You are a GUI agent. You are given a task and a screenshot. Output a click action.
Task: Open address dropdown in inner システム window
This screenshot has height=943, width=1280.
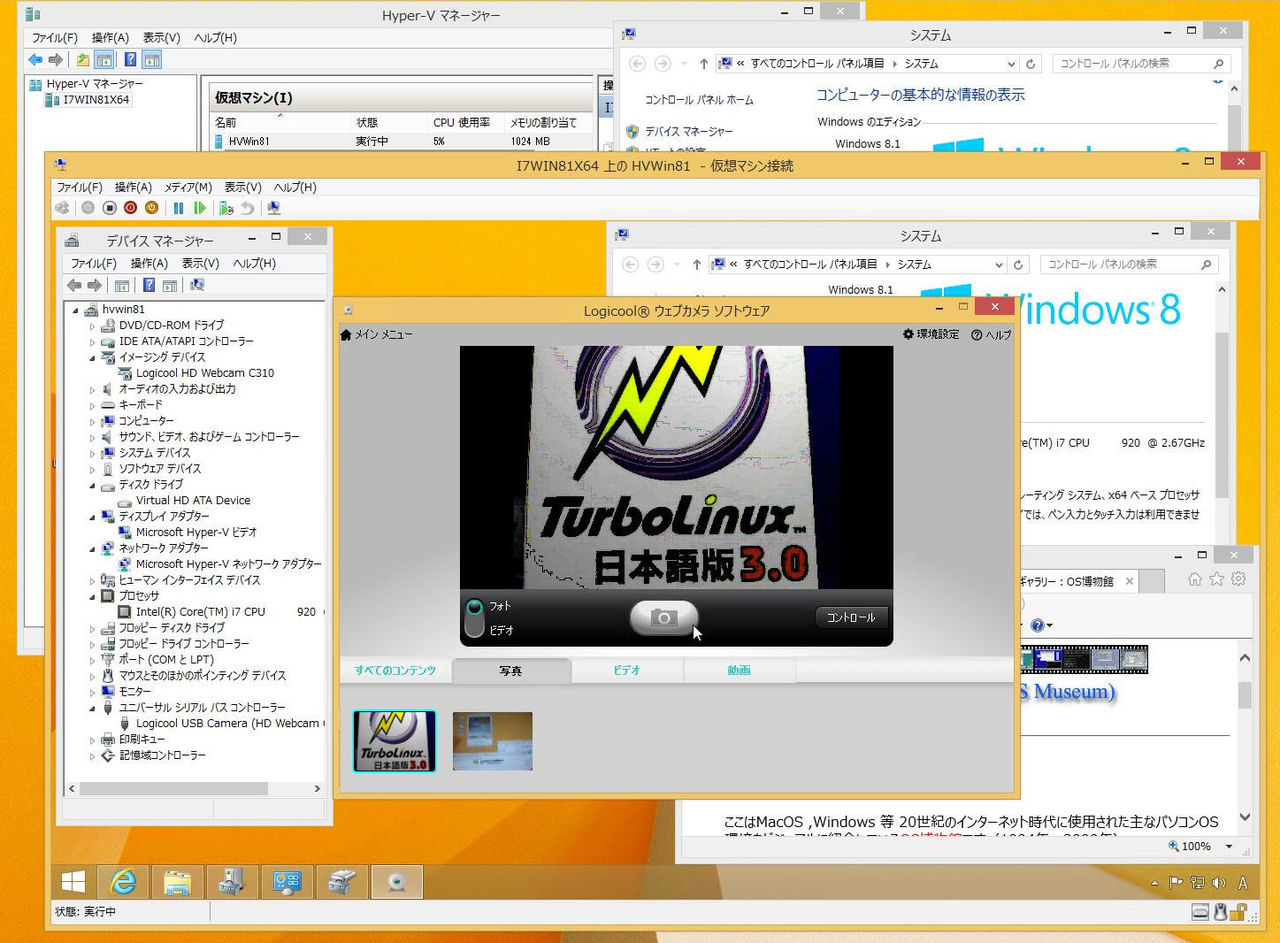[998, 265]
